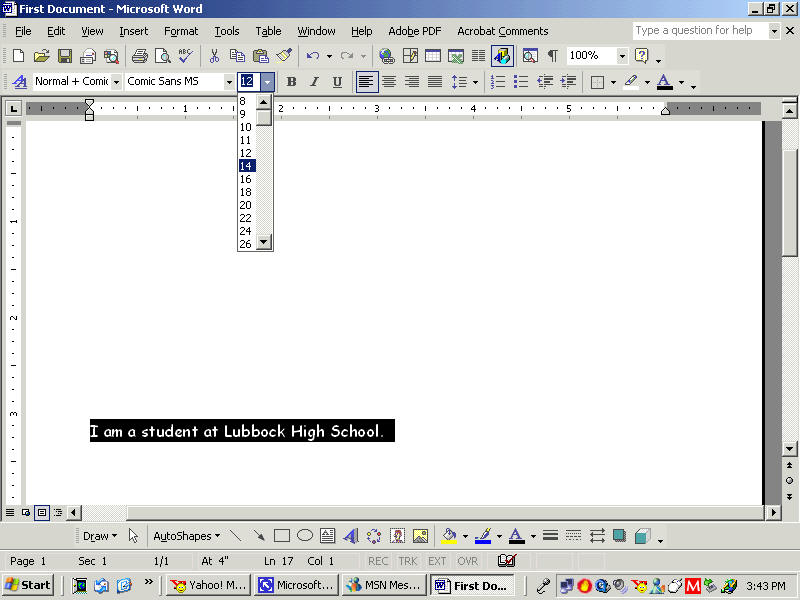Toggle Show/Hide paragraph marks
Image resolution: width=800 pixels, height=600 pixels.
[553, 56]
